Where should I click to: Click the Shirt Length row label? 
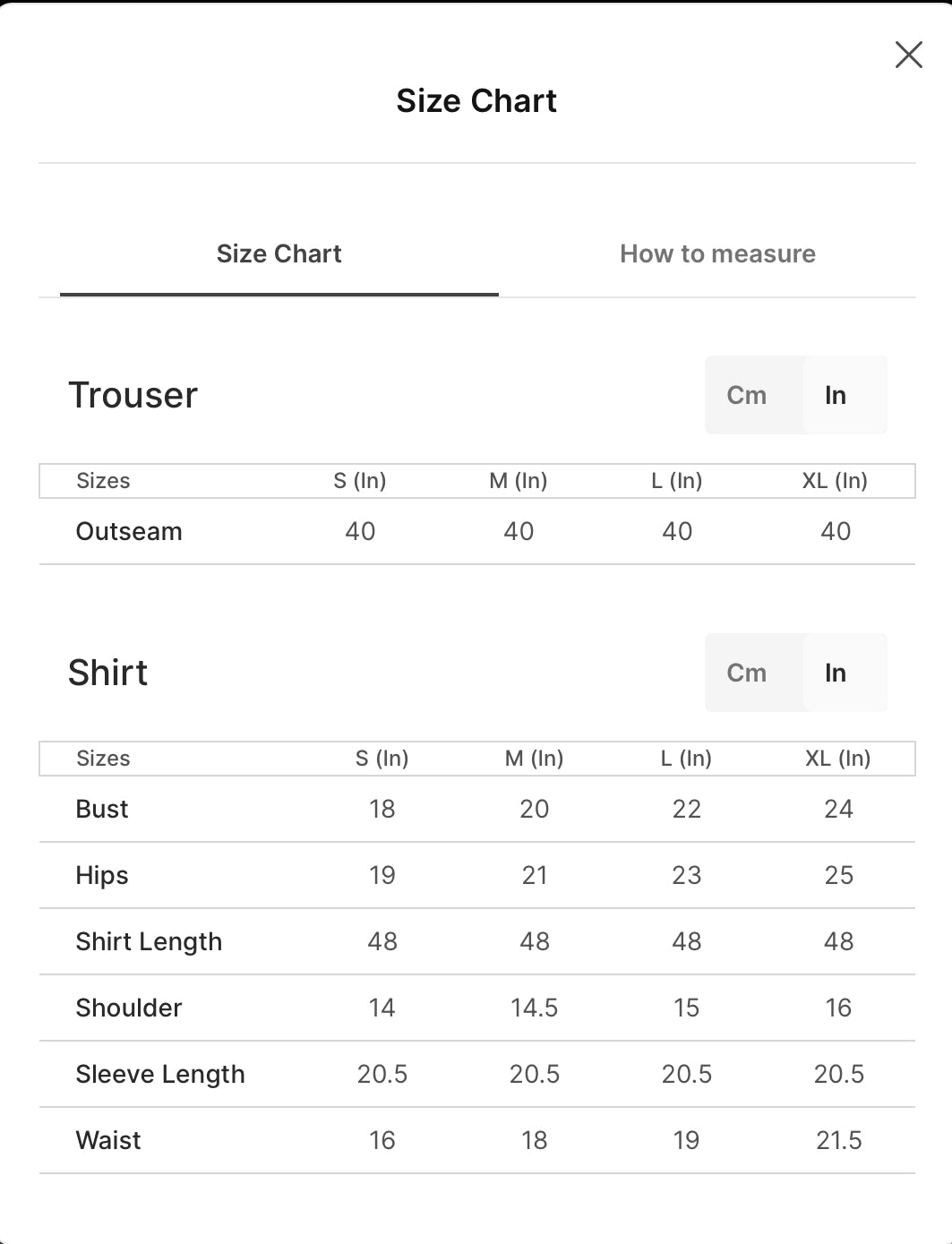[x=149, y=941]
